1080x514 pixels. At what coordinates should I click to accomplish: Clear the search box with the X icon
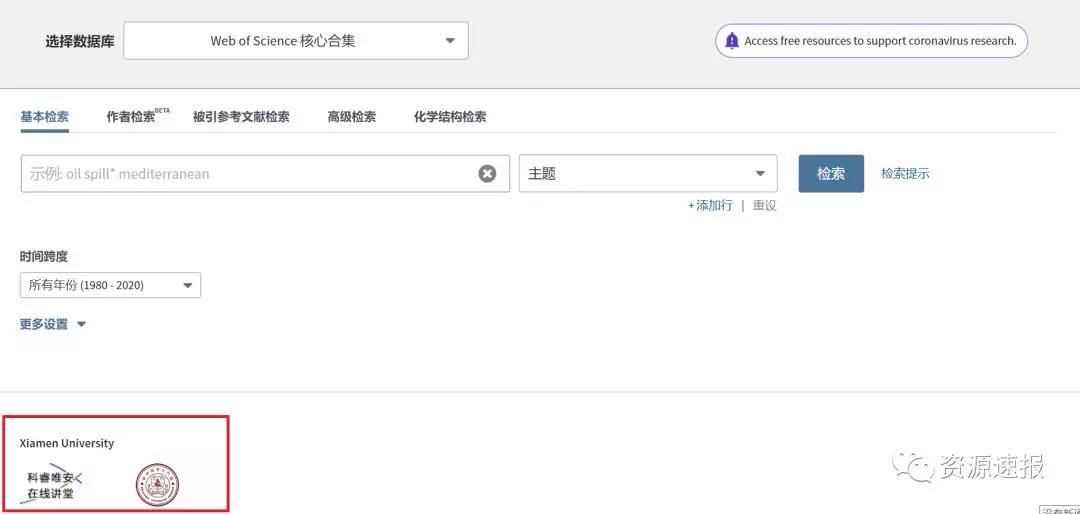coord(487,174)
